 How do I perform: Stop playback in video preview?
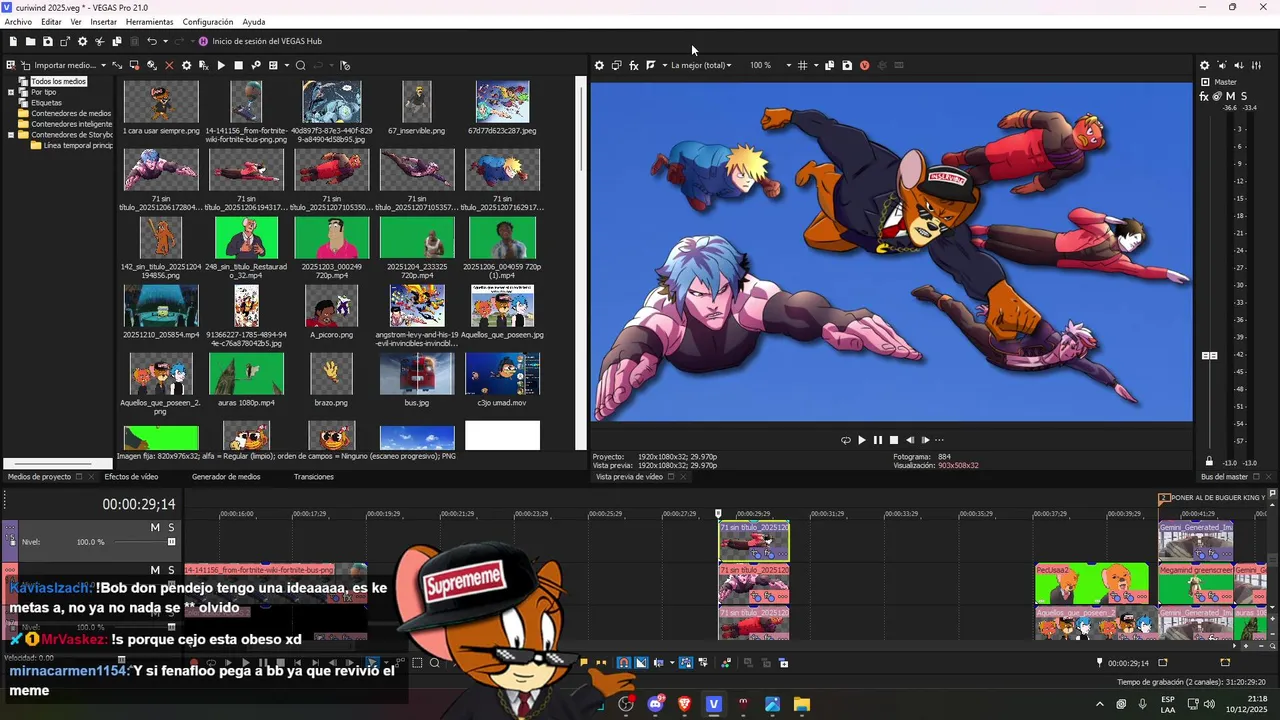(894, 440)
